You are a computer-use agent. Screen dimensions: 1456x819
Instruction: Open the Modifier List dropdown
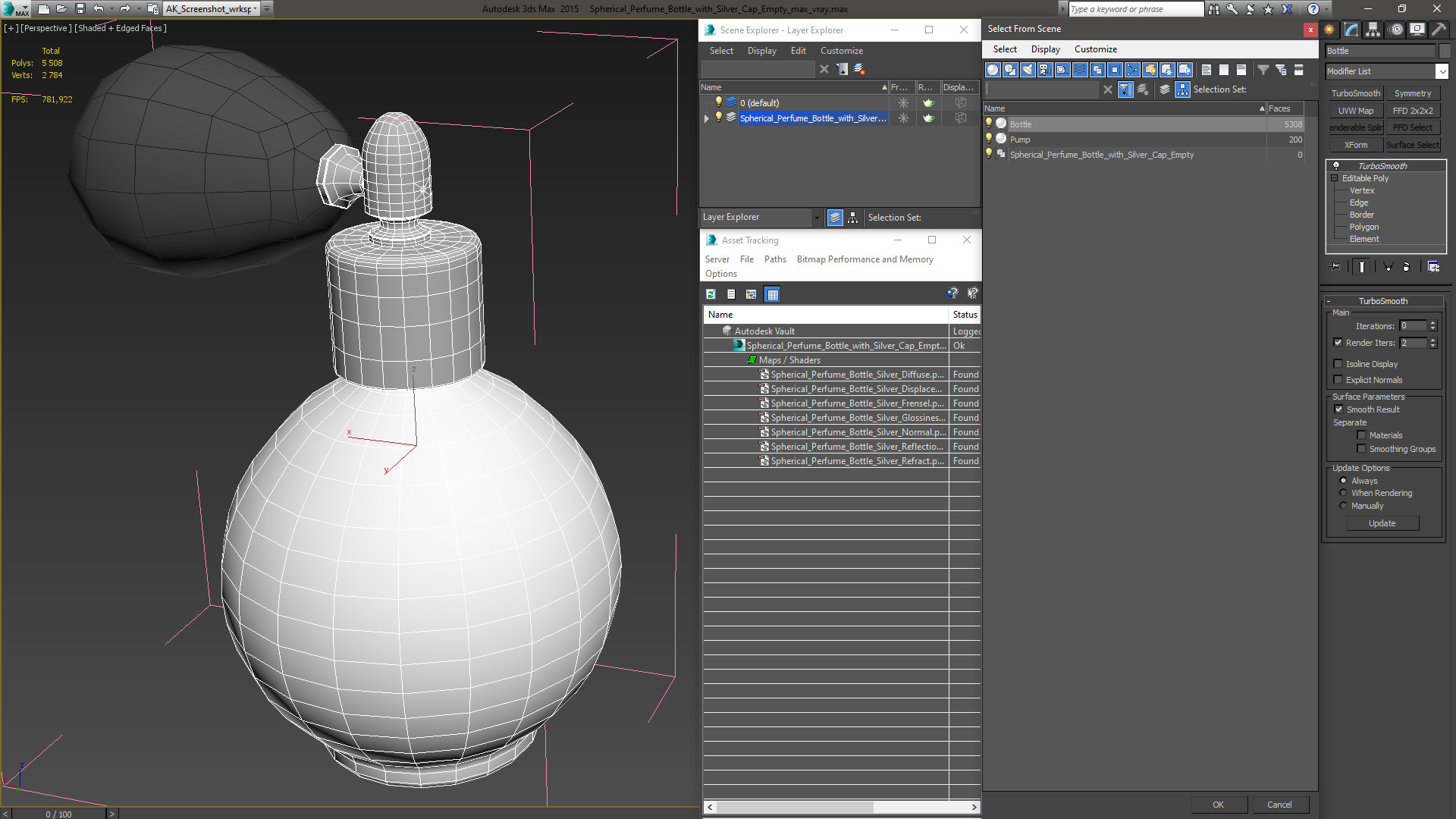[1441, 71]
